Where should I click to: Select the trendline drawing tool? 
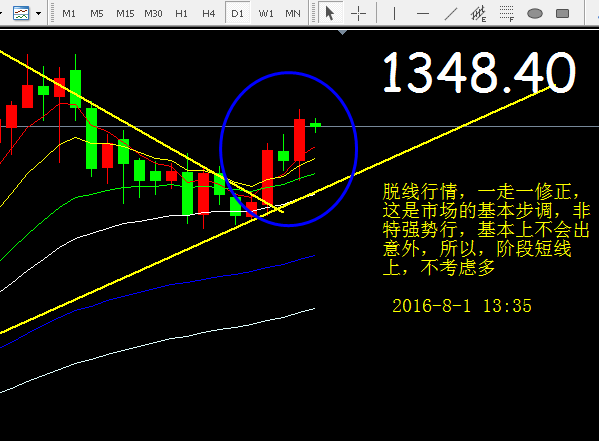click(451, 13)
